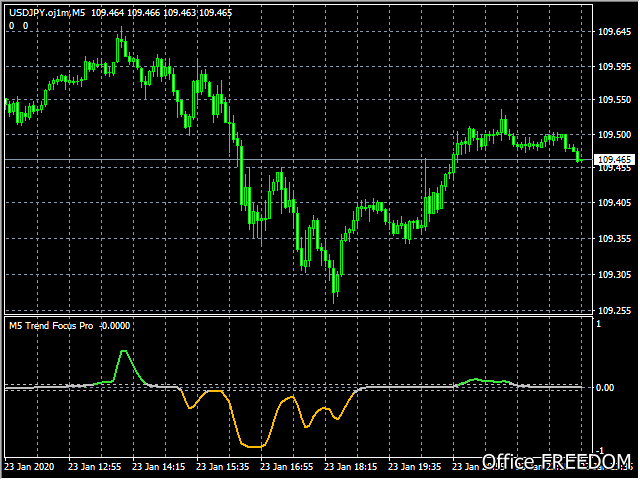This screenshot has height=480, width=640.
Task: Click the 23 Jan 2020 time label
Action: pos(29,467)
